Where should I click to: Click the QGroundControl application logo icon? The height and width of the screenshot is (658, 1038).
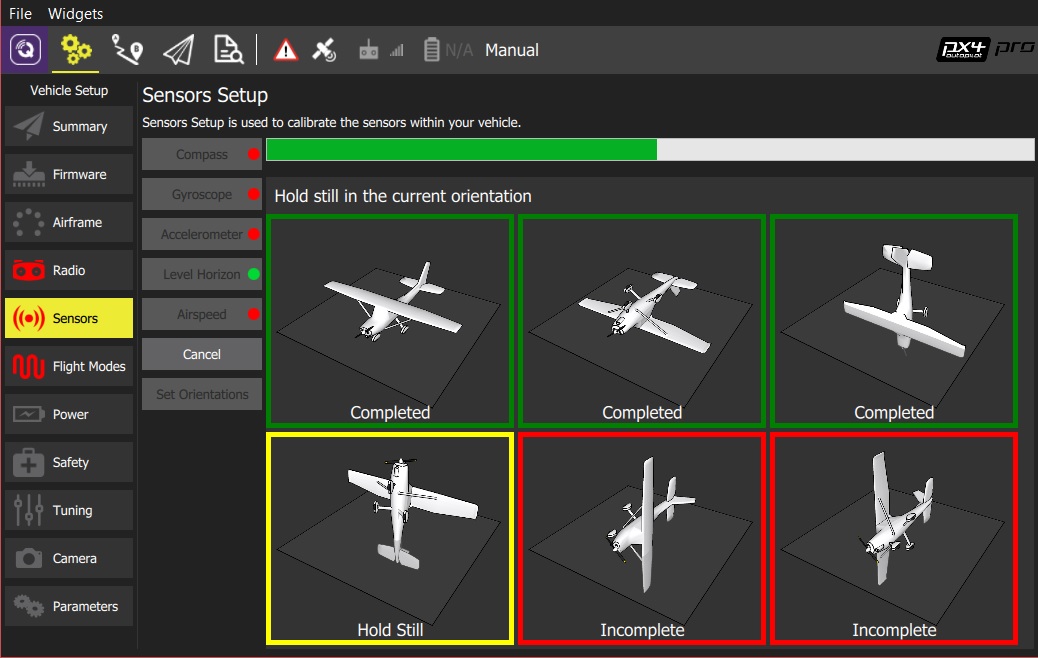pos(24,50)
